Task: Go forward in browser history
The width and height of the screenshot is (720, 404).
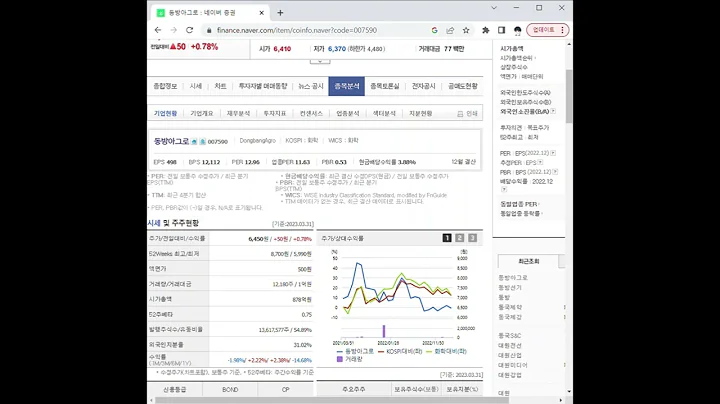Action: [174, 30]
